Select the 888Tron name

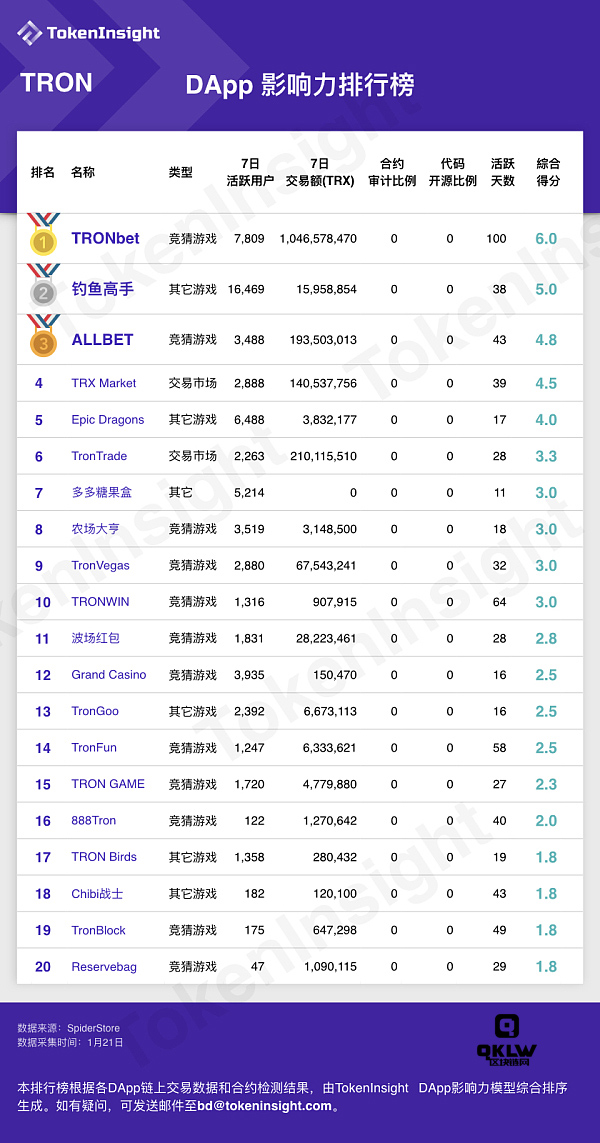click(93, 821)
